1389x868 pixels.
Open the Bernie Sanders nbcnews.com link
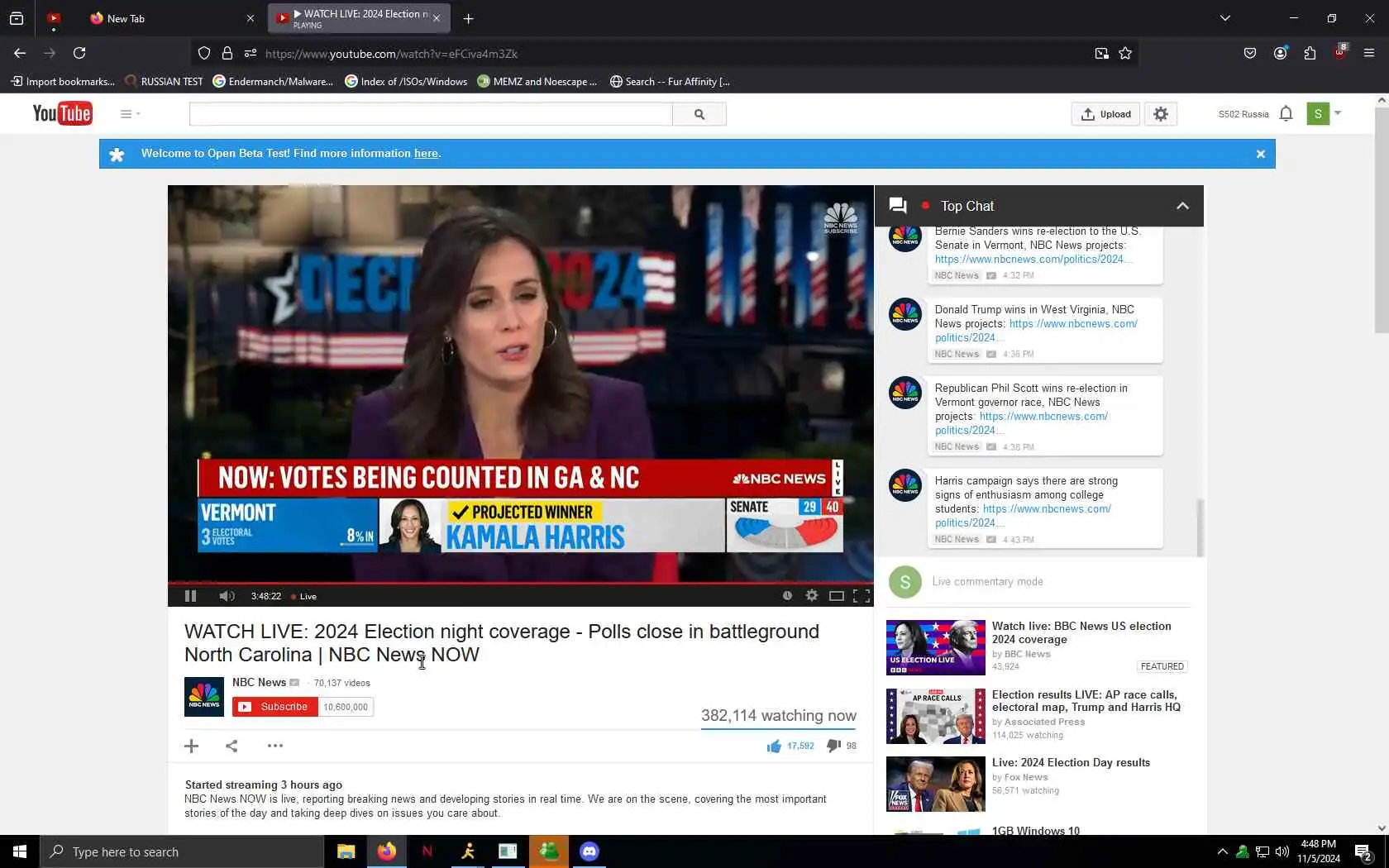coord(1033,260)
